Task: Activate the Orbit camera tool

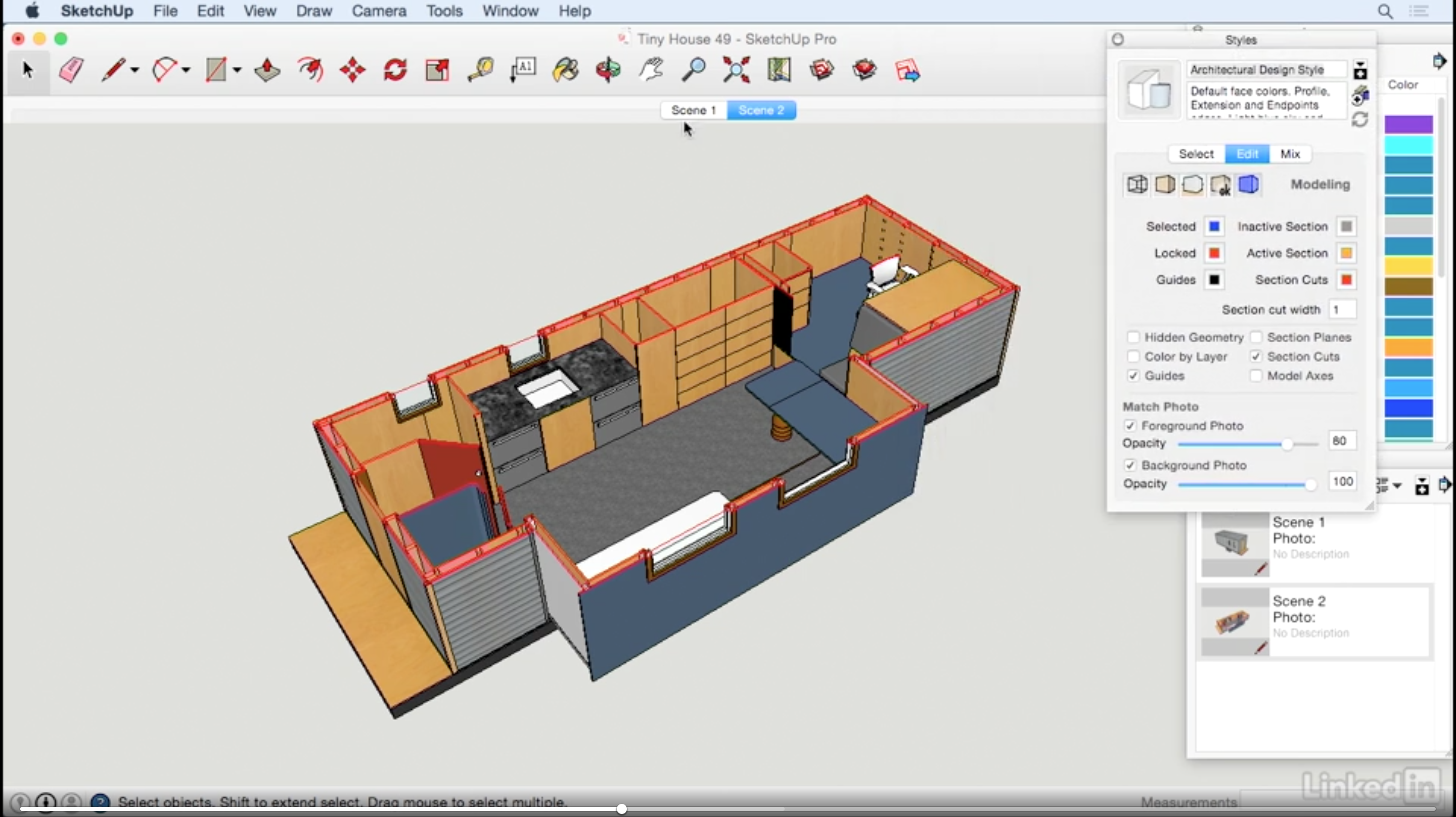Action: pos(608,70)
